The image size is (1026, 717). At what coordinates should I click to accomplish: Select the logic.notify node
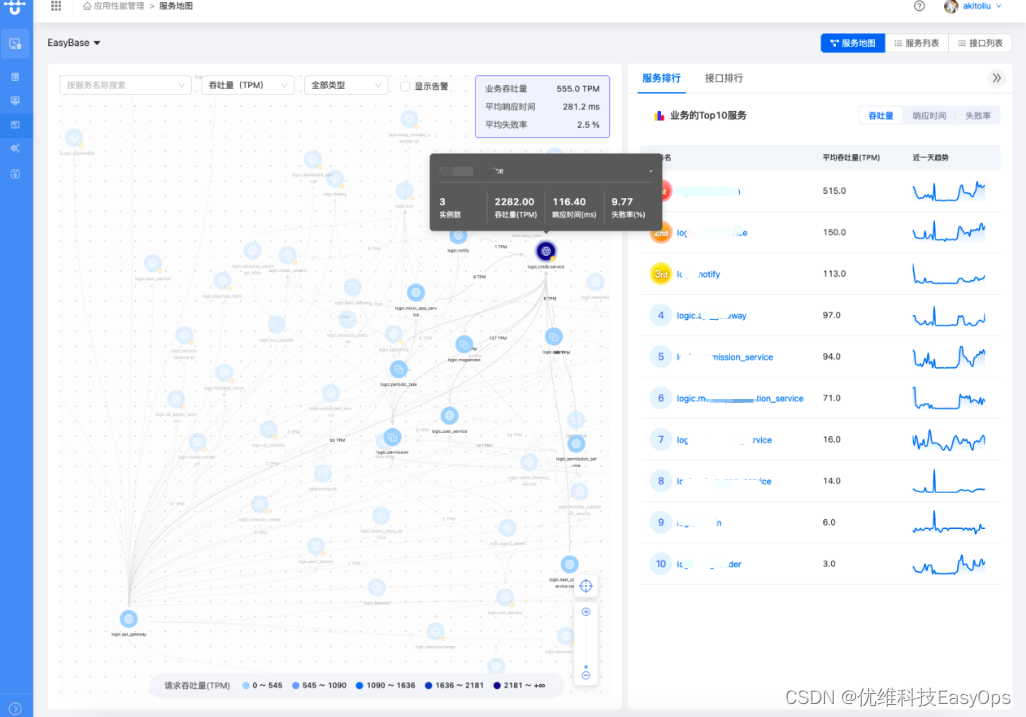(x=458, y=236)
